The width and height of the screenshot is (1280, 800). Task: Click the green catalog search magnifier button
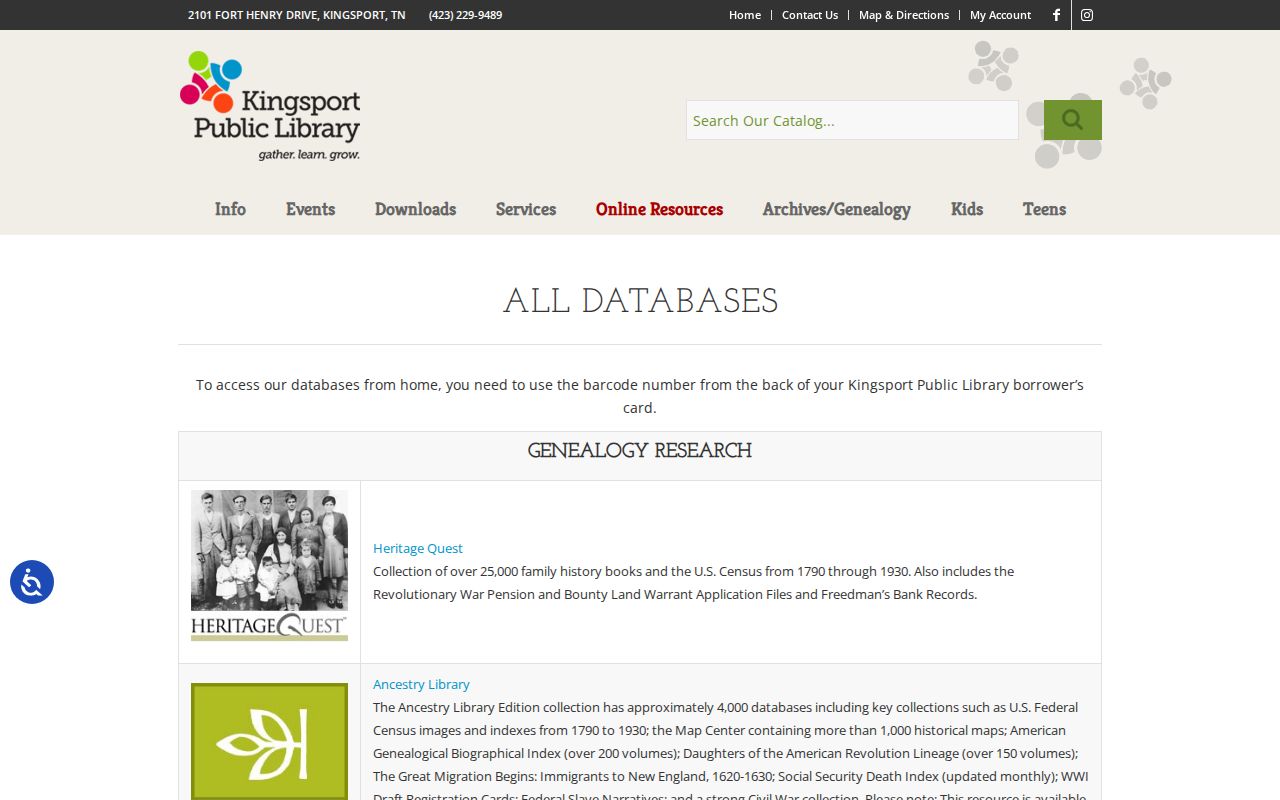coord(1073,120)
